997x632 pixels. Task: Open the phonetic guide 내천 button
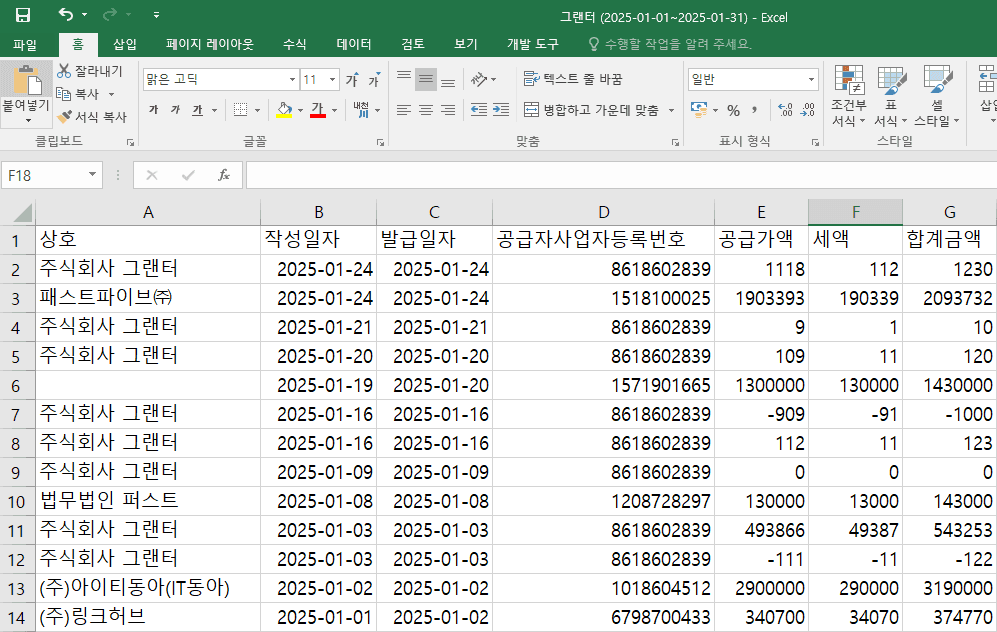(x=361, y=109)
